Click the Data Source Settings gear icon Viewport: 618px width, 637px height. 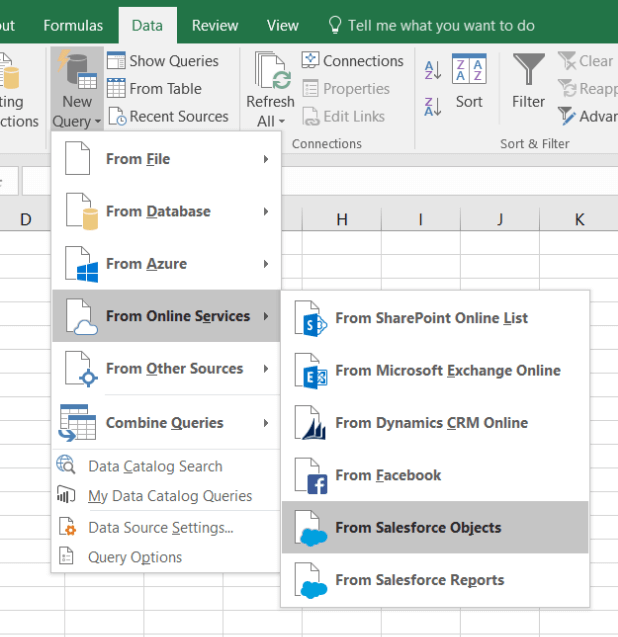point(67,526)
